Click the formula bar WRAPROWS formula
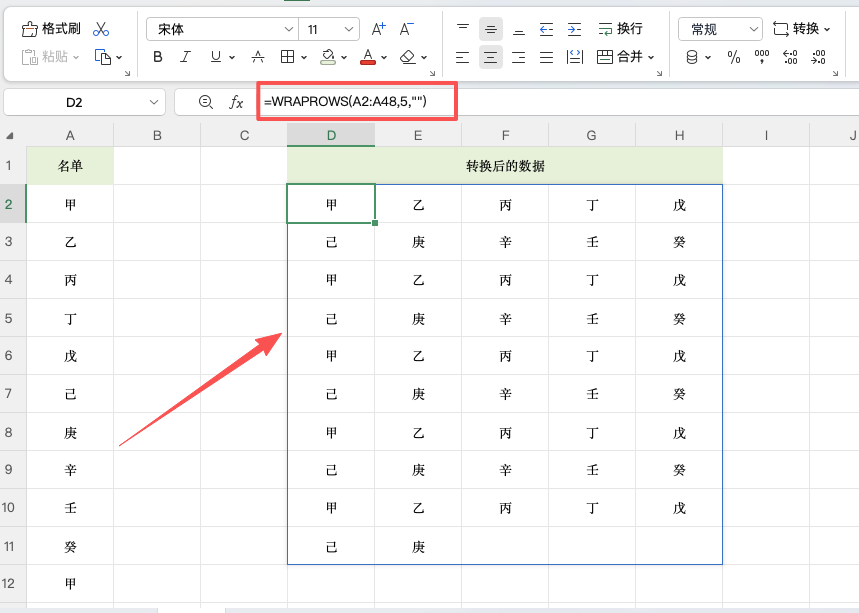 point(345,101)
